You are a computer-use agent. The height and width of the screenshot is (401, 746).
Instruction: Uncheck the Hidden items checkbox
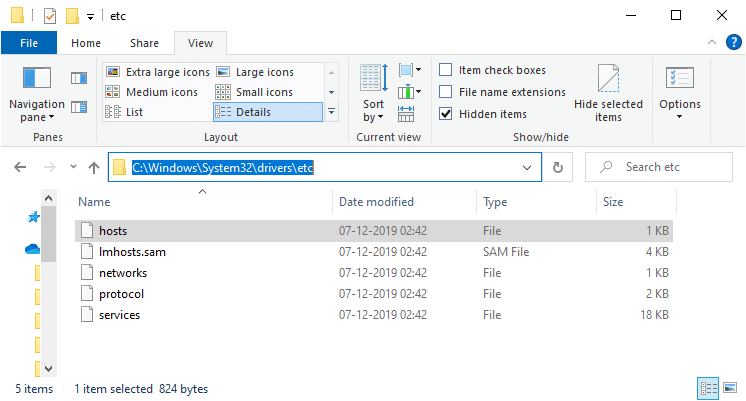pos(446,114)
